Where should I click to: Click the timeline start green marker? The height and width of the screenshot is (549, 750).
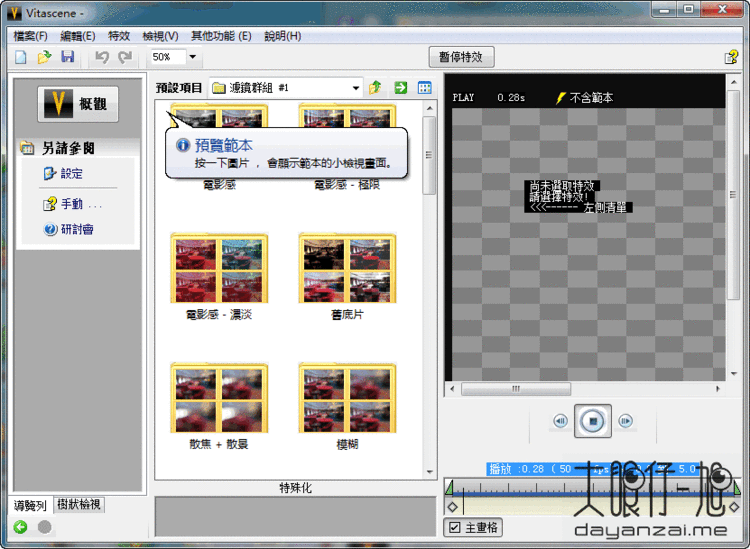pyautogui.click(x=449, y=487)
